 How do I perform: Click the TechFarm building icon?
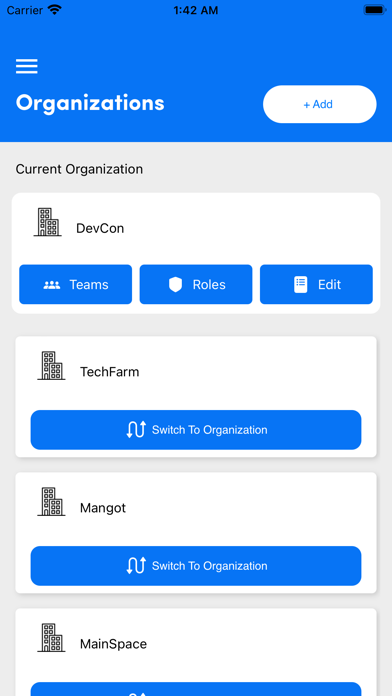pyautogui.click(x=51, y=366)
